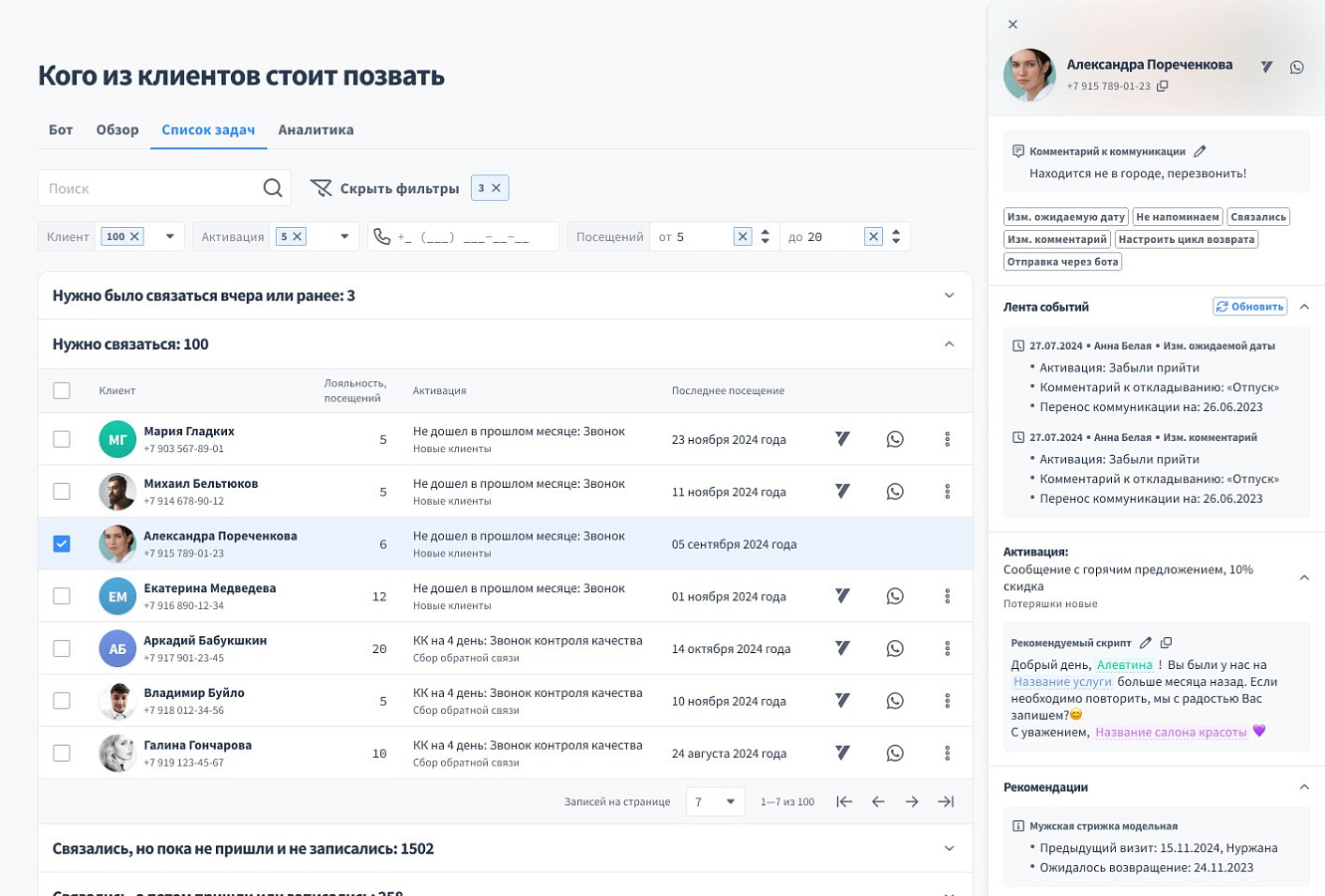Viewport: 1325px width, 896px height.
Task: Open the Аналитика tab
Action: pos(316,129)
